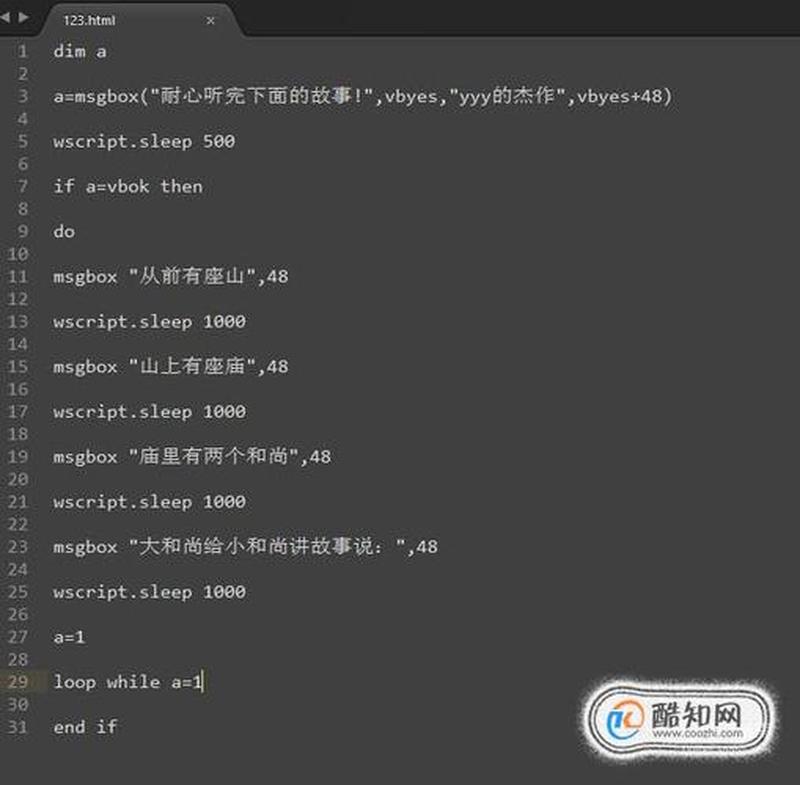800x785 pixels.
Task: Click wscript.sleep 1000 on line 13
Action: 149,322
